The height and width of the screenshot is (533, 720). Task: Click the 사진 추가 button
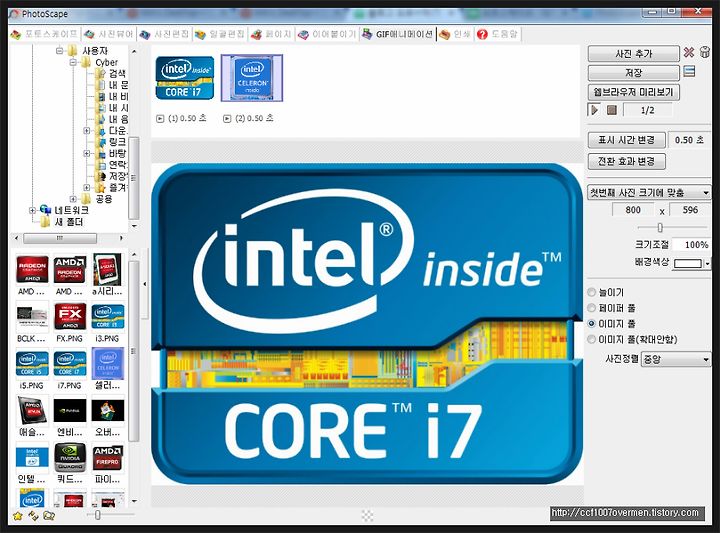633,54
